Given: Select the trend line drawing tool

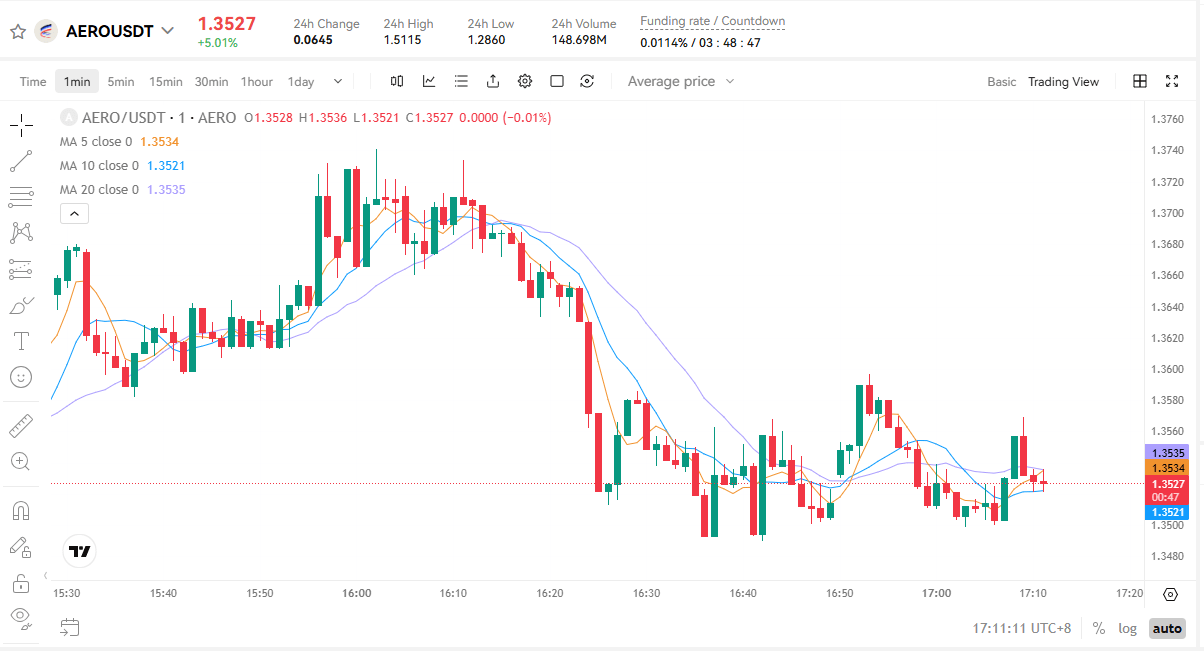Looking at the screenshot, I should 21,161.
